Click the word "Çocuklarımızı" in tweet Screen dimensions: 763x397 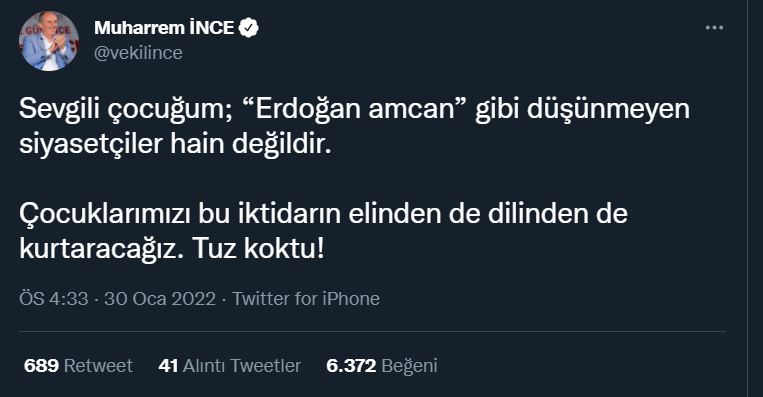(x=105, y=215)
